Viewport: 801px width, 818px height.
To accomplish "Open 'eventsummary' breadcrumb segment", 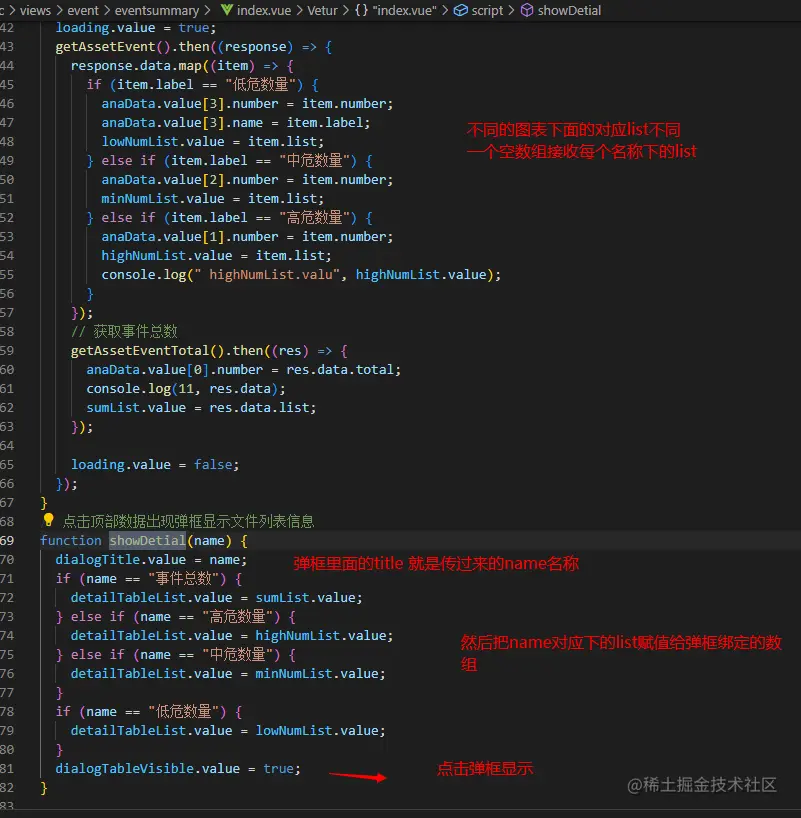I will tap(157, 10).
